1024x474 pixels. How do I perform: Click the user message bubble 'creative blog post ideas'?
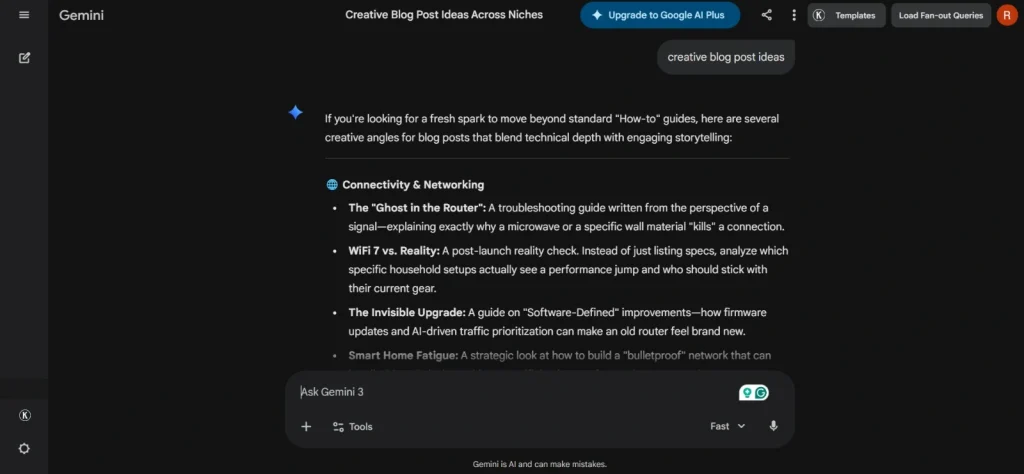pos(726,57)
